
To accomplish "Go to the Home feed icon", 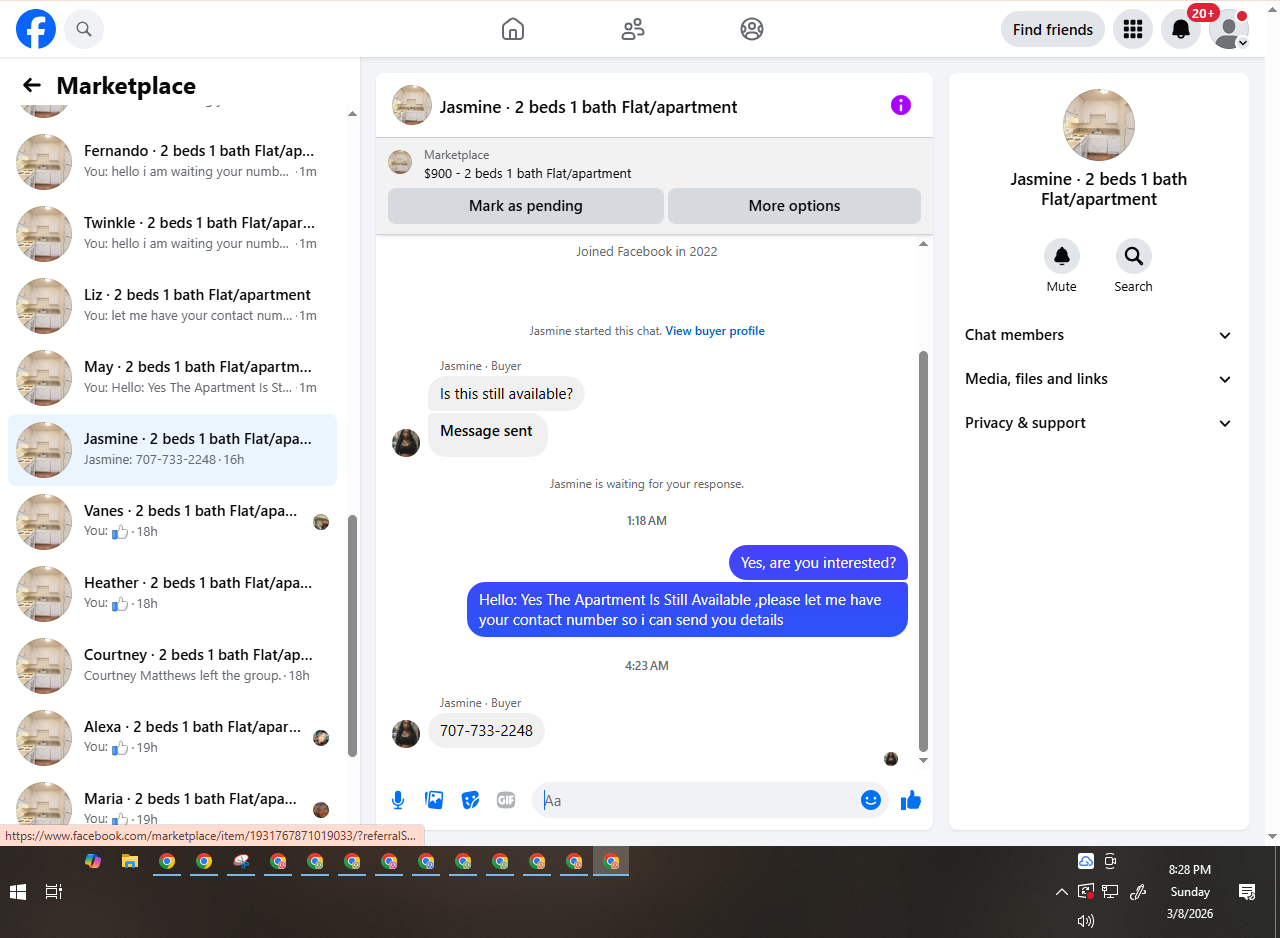I will click(x=513, y=29).
